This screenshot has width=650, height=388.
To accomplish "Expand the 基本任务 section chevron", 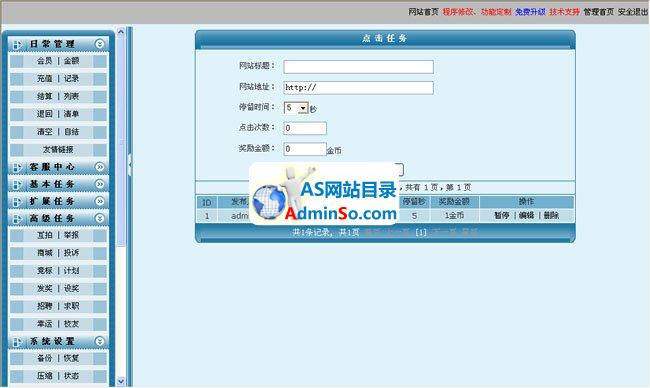I will pos(99,184).
